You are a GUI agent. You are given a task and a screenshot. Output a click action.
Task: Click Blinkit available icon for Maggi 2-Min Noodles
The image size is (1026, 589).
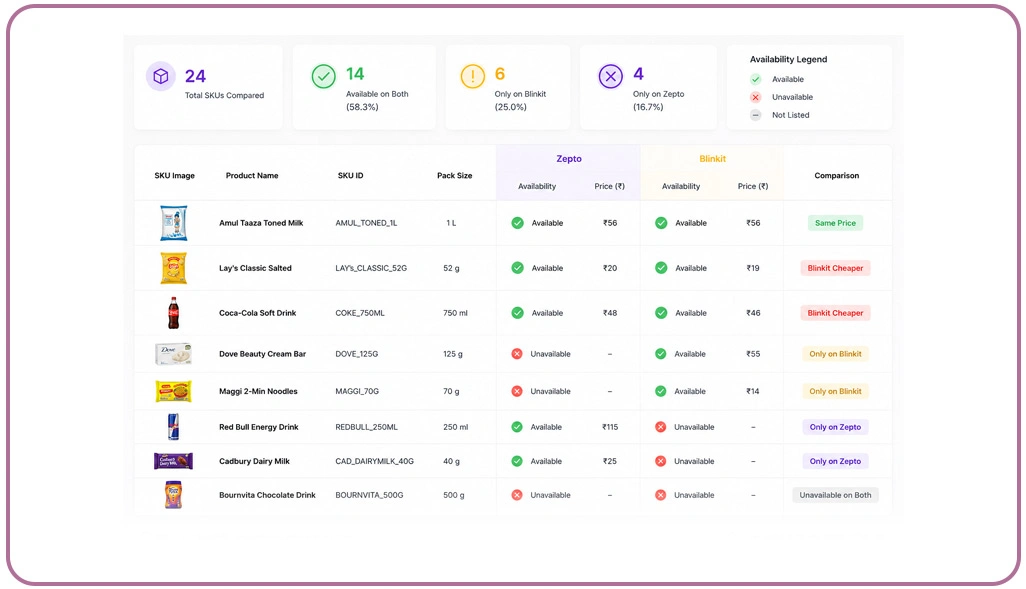click(x=661, y=391)
